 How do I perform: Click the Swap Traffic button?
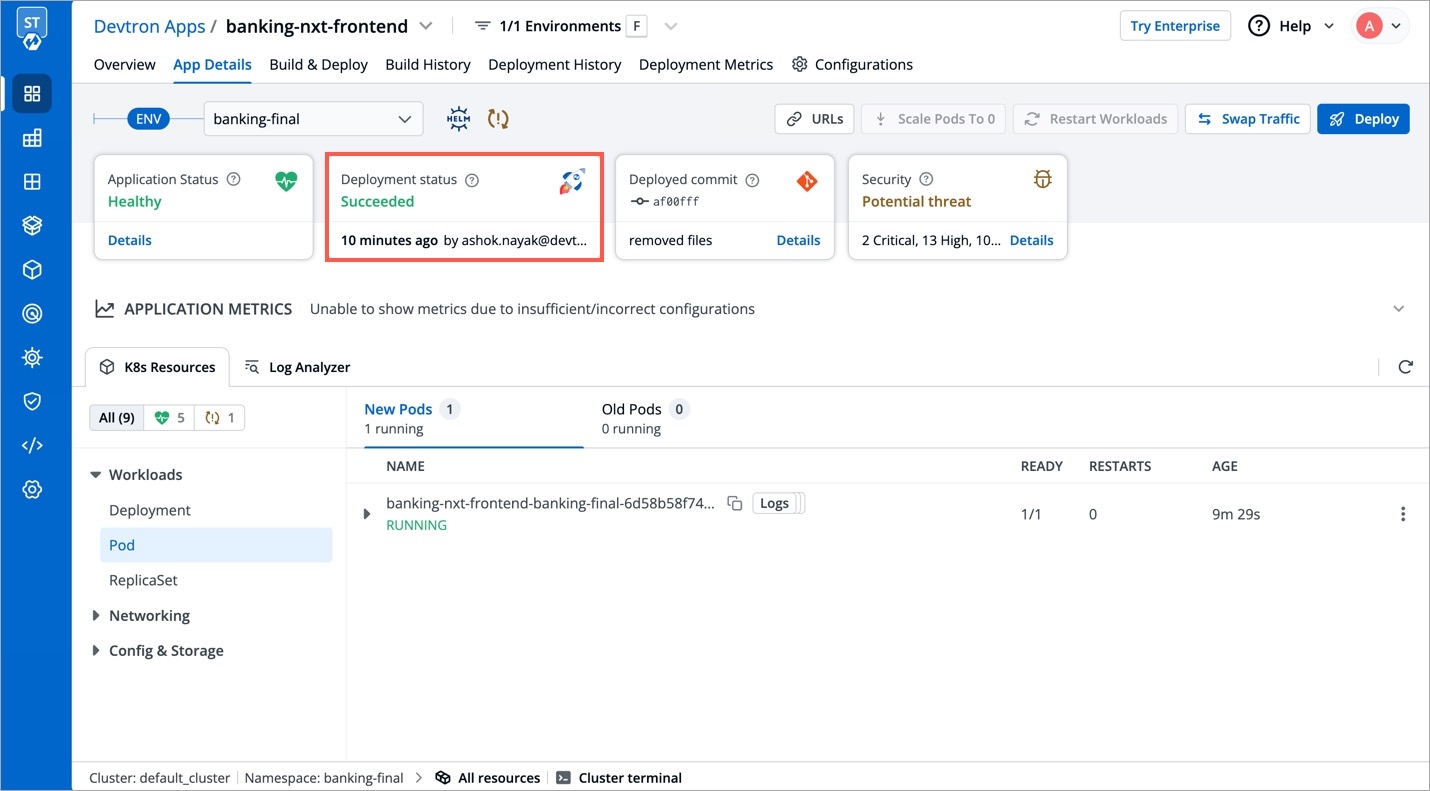(1247, 119)
